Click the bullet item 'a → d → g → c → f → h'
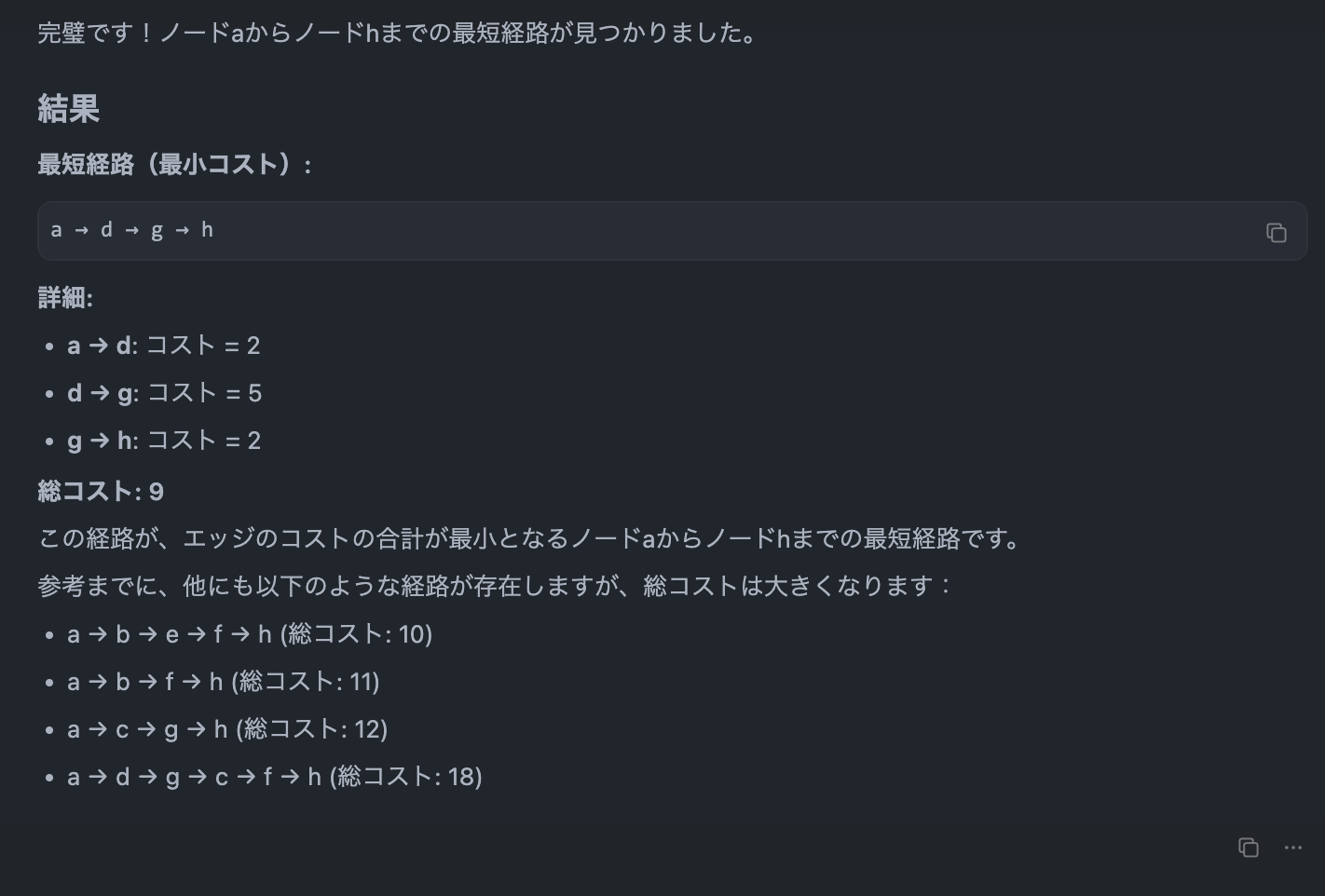Image resolution: width=1325 pixels, height=896 pixels. pyautogui.click(x=275, y=776)
